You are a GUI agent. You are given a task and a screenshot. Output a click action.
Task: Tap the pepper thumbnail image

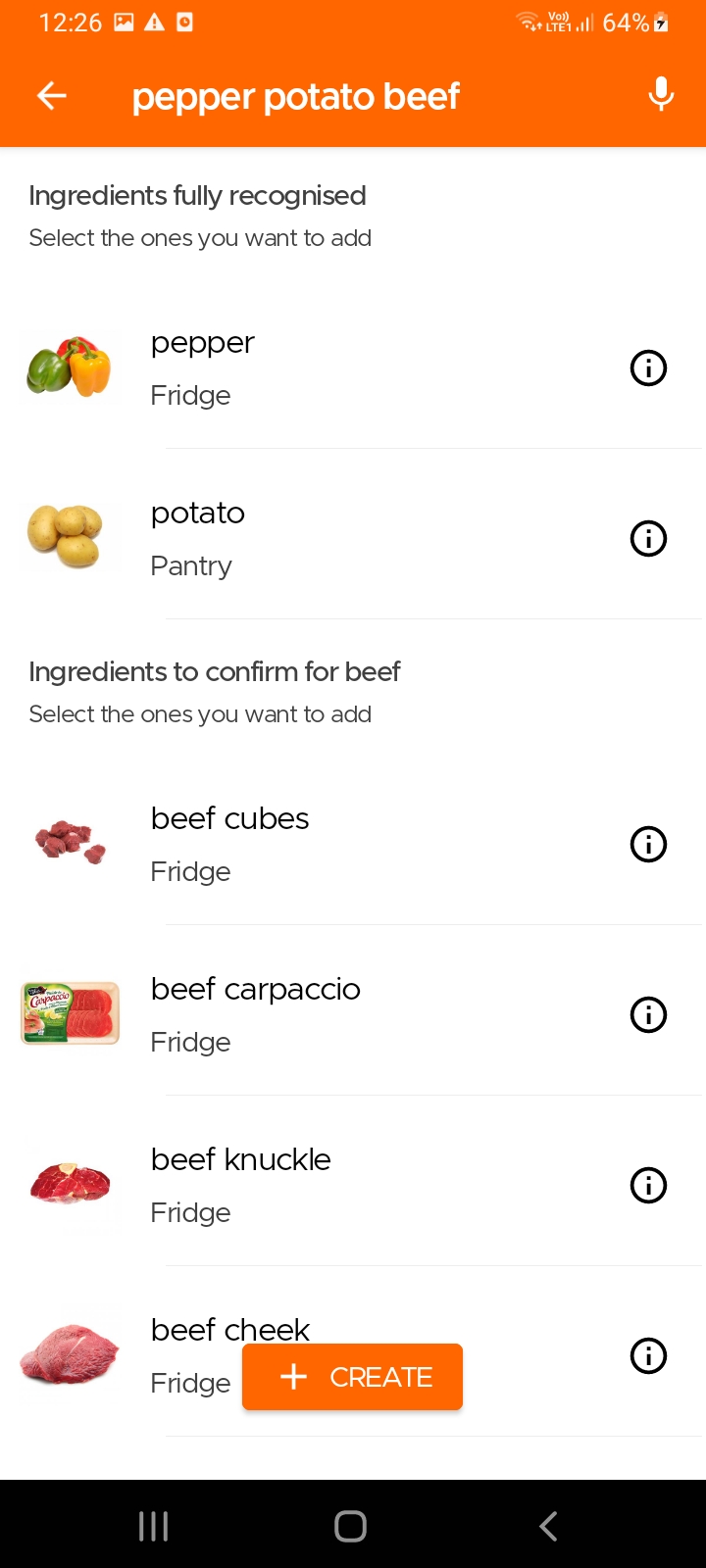[x=70, y=367]
